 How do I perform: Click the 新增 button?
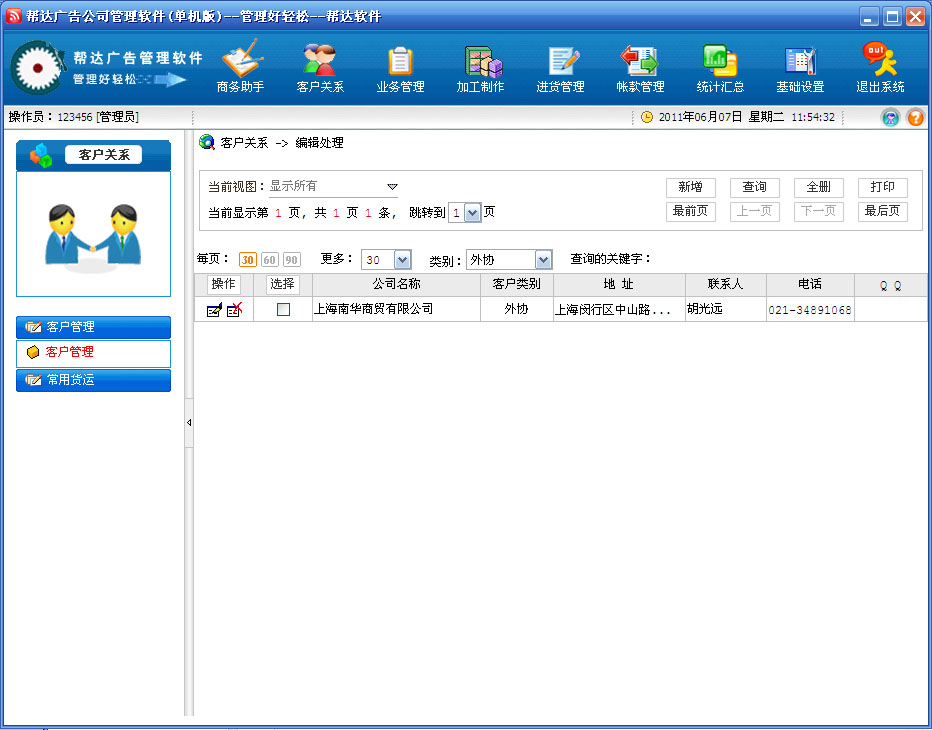tap(691, 187)
